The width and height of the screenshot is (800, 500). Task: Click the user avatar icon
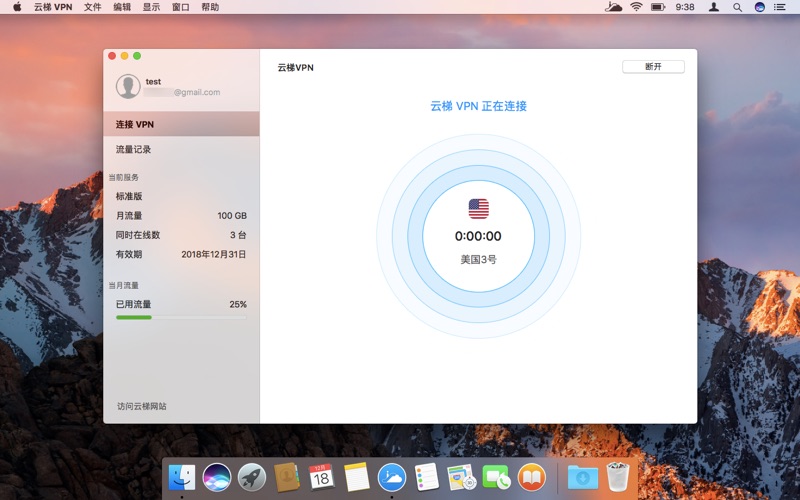coord(128,86)
